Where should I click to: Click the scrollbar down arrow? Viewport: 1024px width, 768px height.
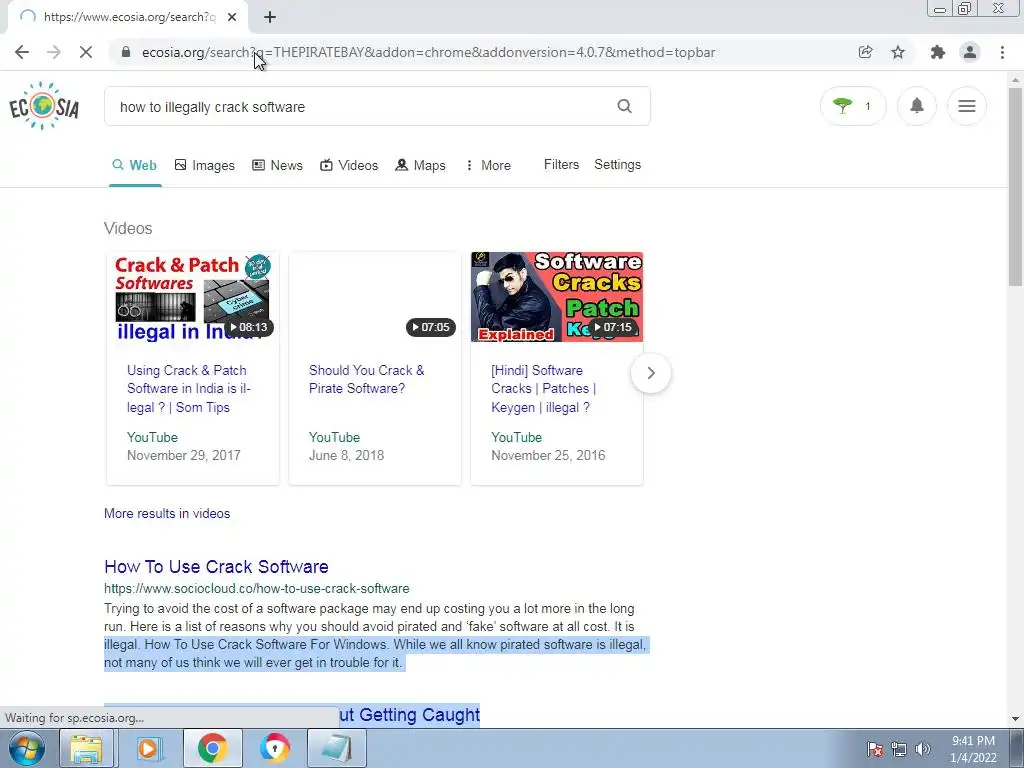[1015, 718]
